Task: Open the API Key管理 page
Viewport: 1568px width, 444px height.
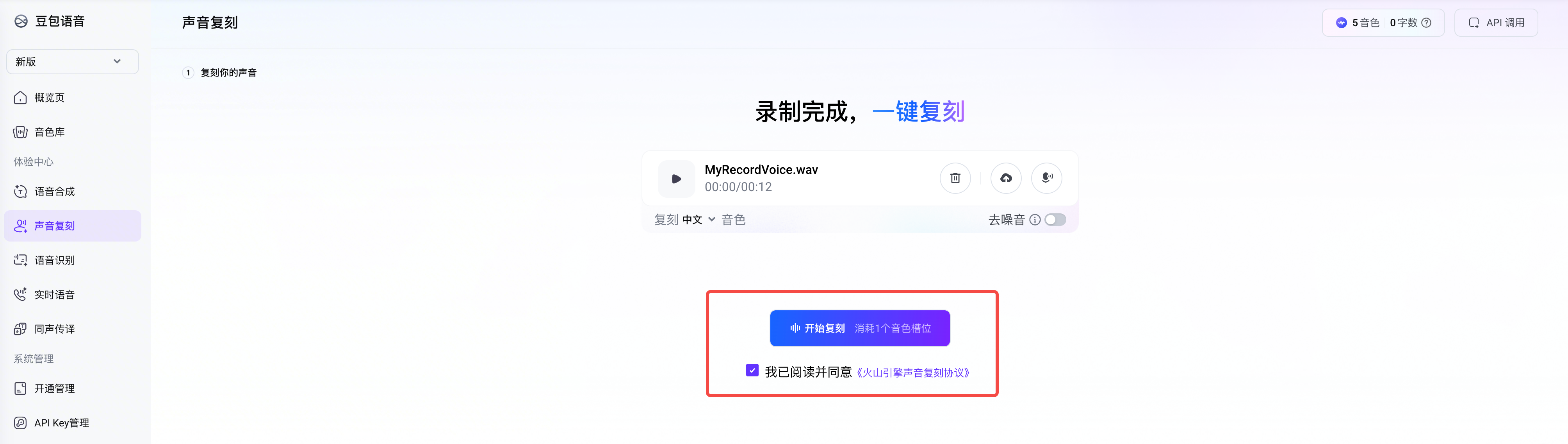Action: [61, 423]
